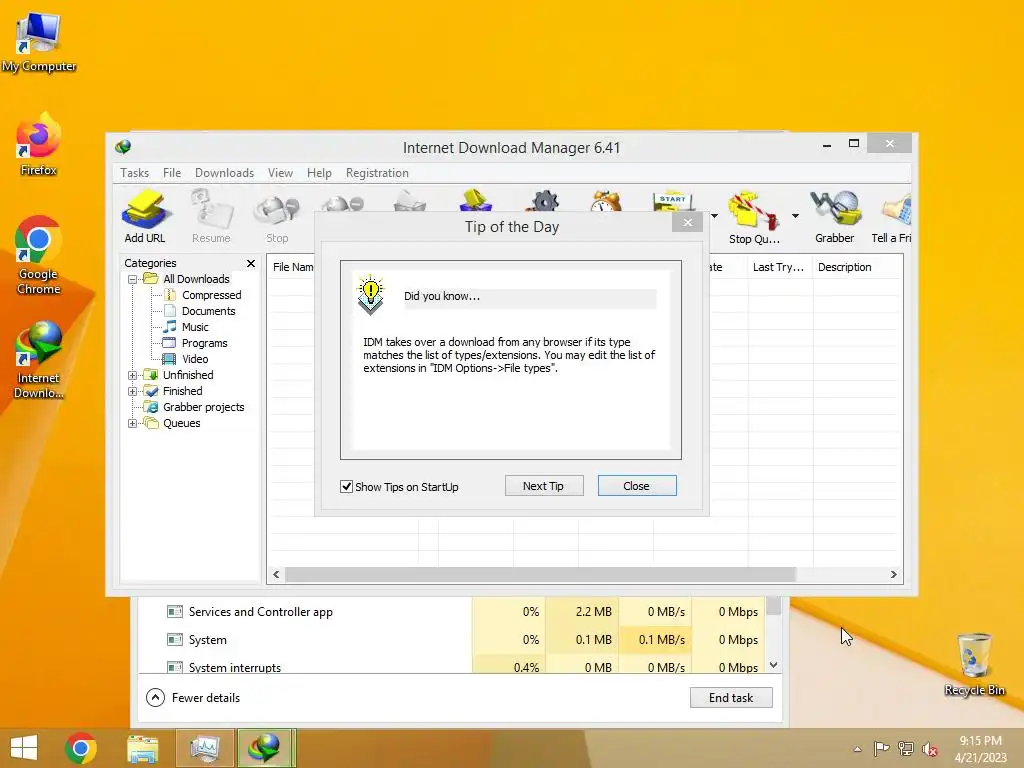This screenshot has width=1024, height=768.
Task: Click the IDM taskbar button
Action: (x=266, y=748)
